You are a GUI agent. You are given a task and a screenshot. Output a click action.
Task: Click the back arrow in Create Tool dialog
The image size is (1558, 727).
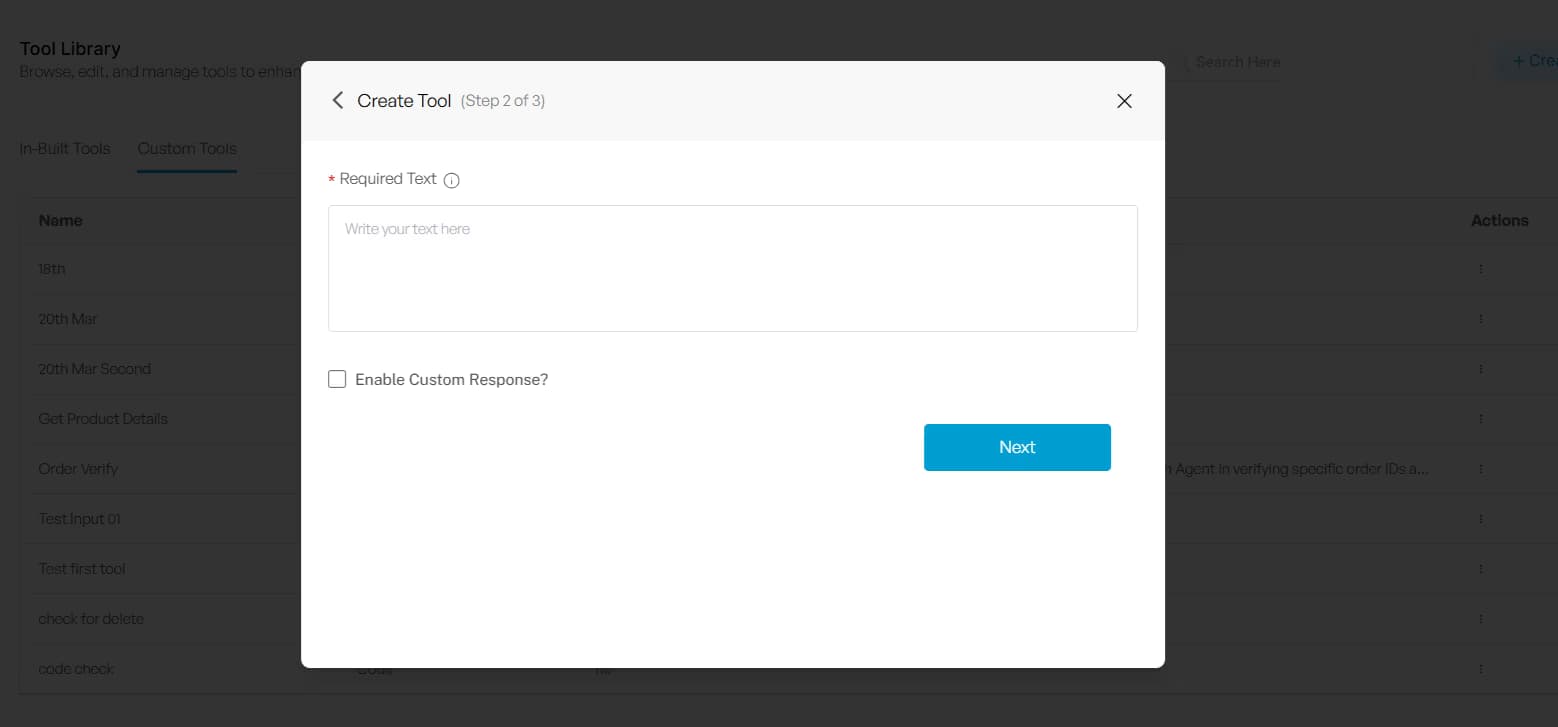click(337, 100)
